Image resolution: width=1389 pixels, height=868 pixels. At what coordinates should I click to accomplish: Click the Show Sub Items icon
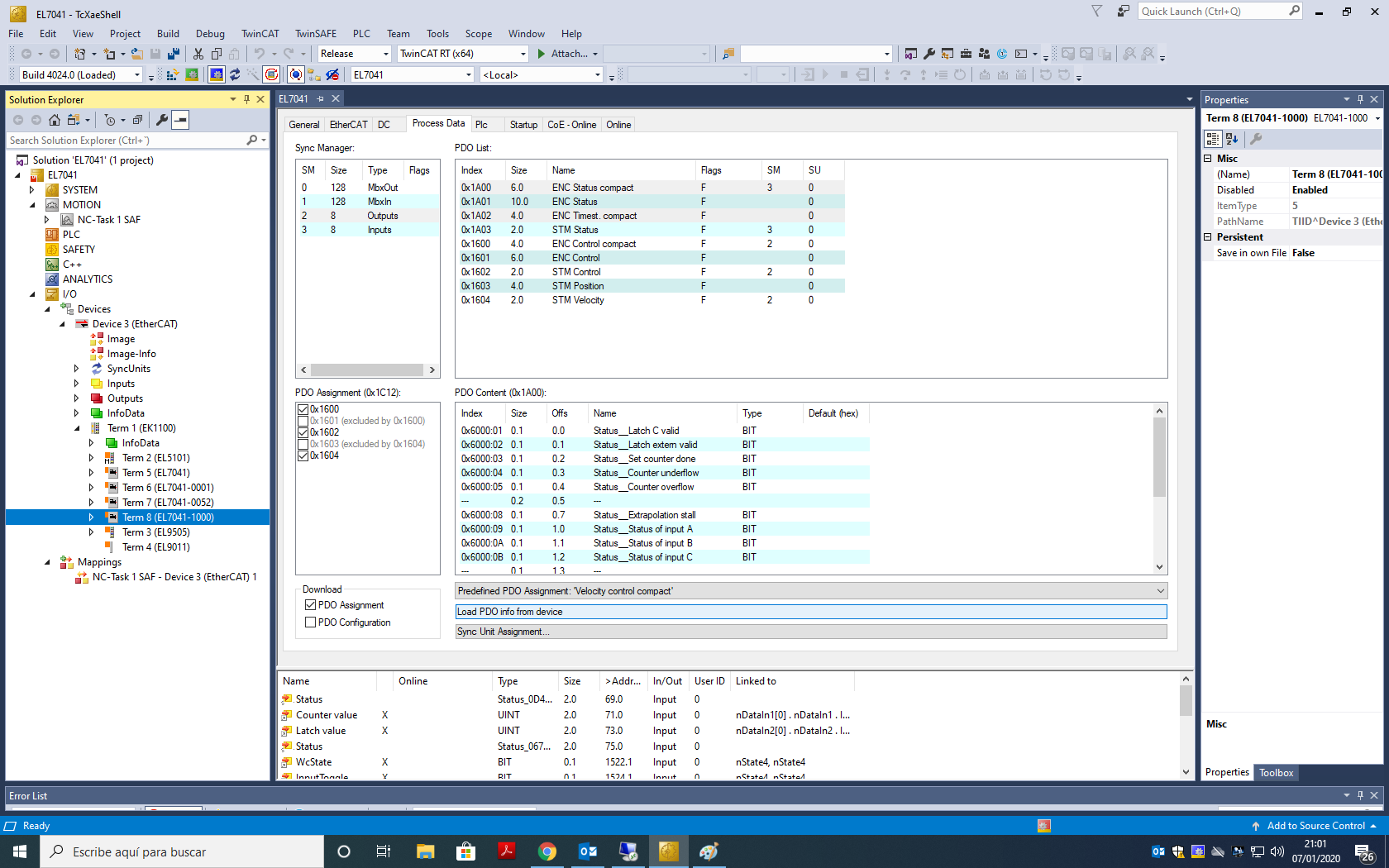(314, 75)
